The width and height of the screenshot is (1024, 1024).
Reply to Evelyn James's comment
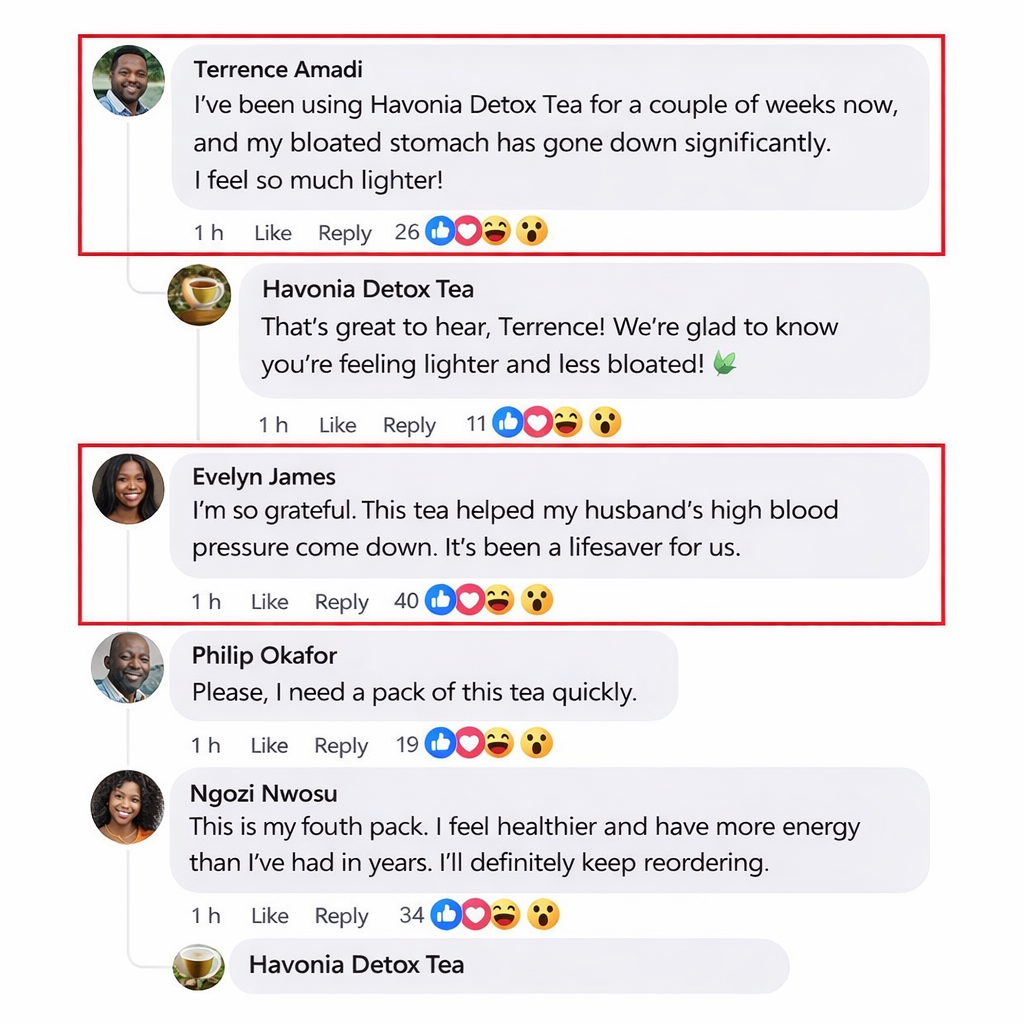[341, 602]
